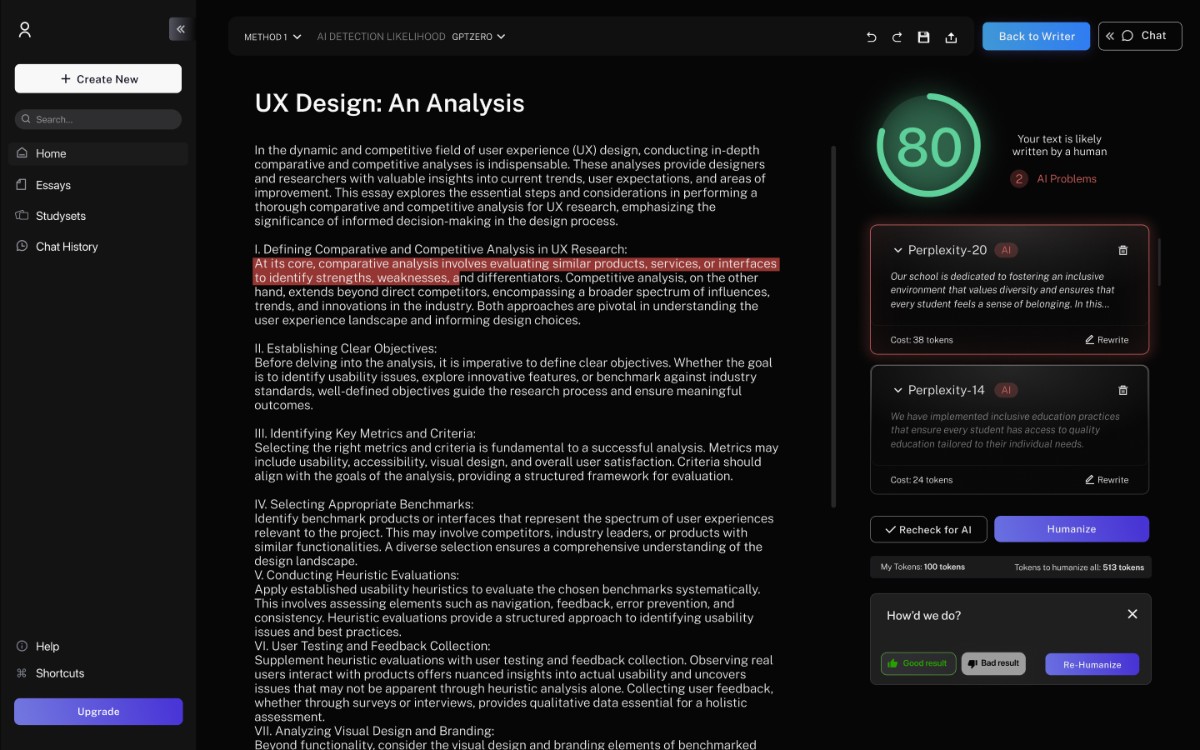Click the AI badge on Perplexity-20

click(x=1007, y=250)
